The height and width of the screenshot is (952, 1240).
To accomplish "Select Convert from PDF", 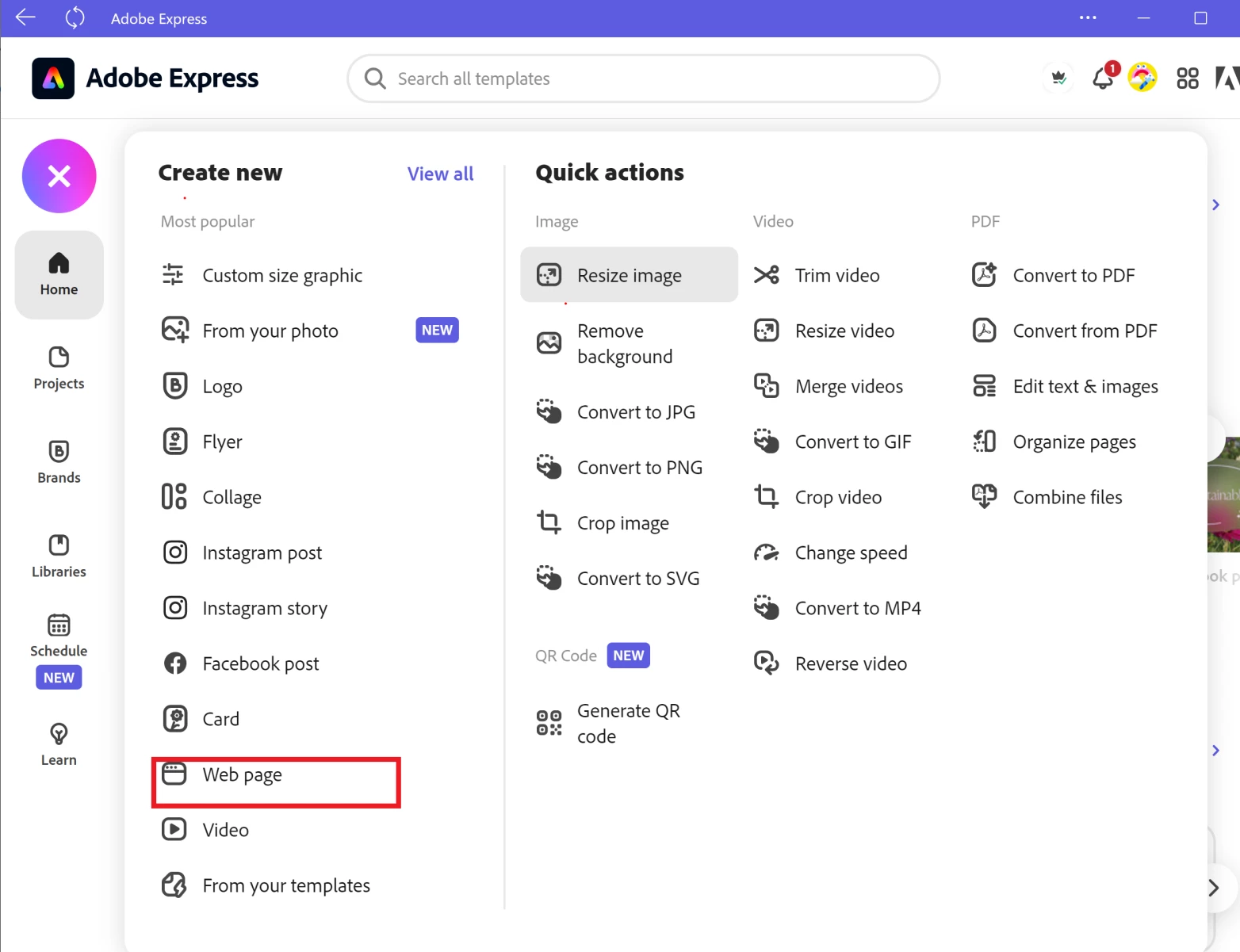I will [1066, 331].
